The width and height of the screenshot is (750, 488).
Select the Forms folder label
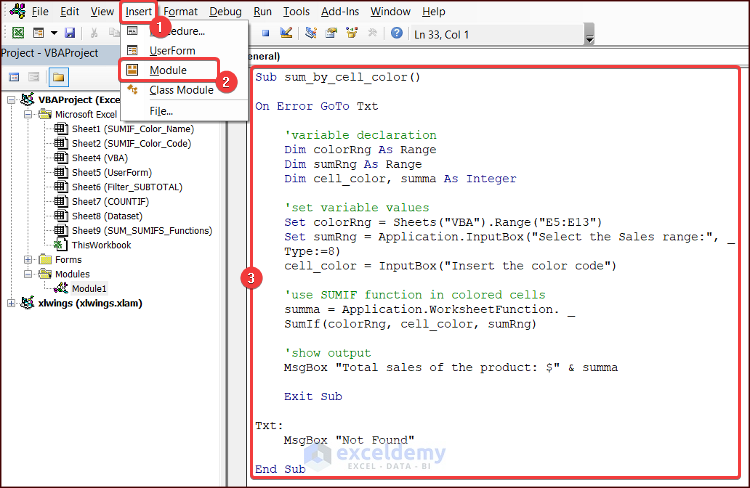(x=68, y=259)
